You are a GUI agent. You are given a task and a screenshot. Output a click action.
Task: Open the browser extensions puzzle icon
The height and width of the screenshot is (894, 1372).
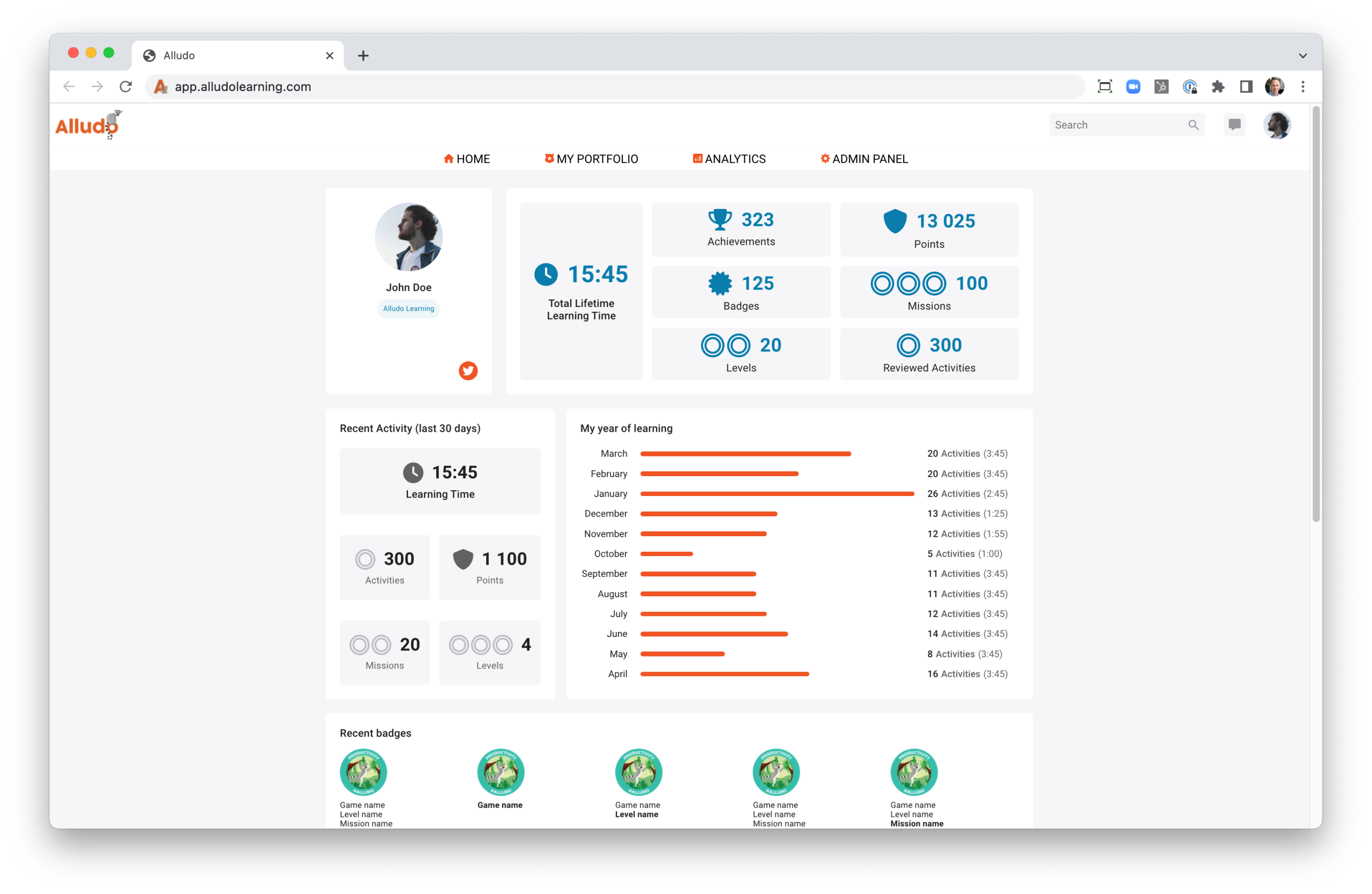tap(1218, 86)
